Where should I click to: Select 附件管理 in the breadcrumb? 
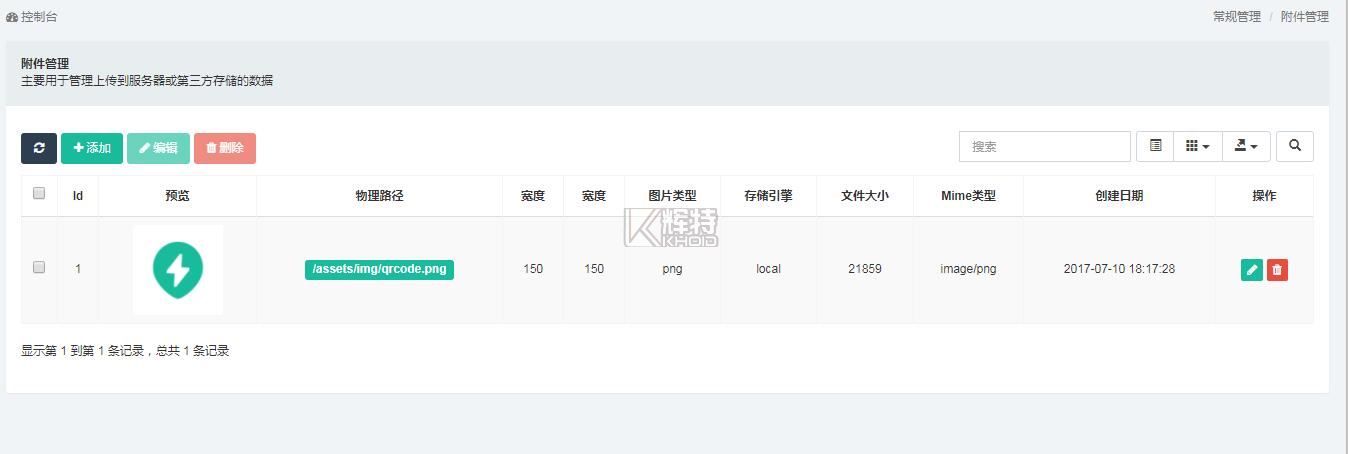click(1304, 17)
